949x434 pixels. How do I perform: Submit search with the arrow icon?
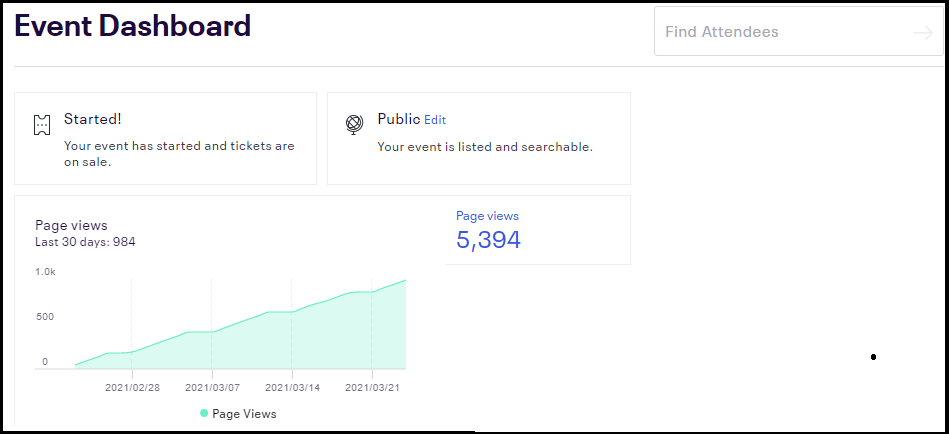point(923,33)
